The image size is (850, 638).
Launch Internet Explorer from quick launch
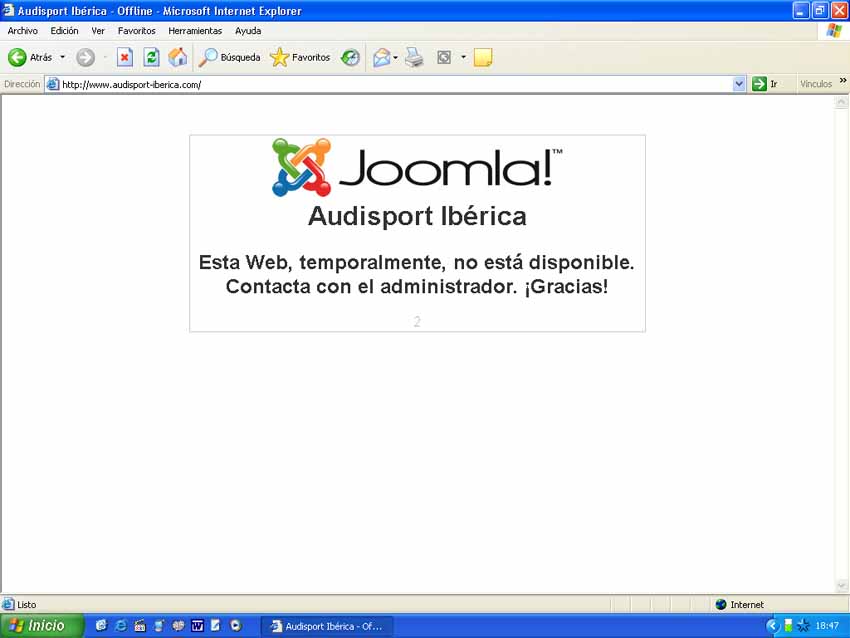pyautogui.click(x=121, y=626)
